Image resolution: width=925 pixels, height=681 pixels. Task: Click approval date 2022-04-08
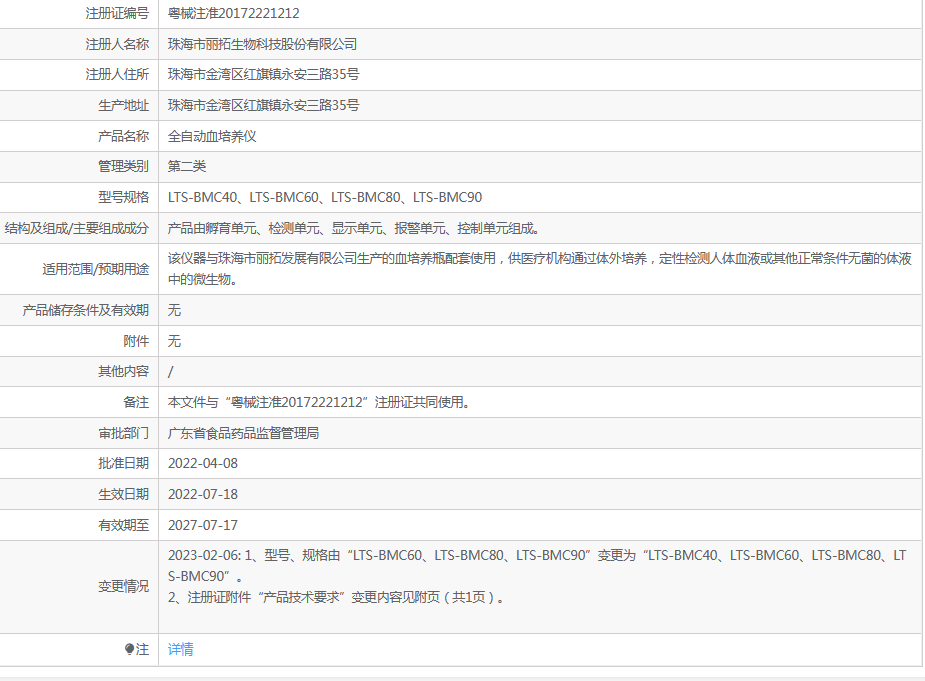(203, 464)
